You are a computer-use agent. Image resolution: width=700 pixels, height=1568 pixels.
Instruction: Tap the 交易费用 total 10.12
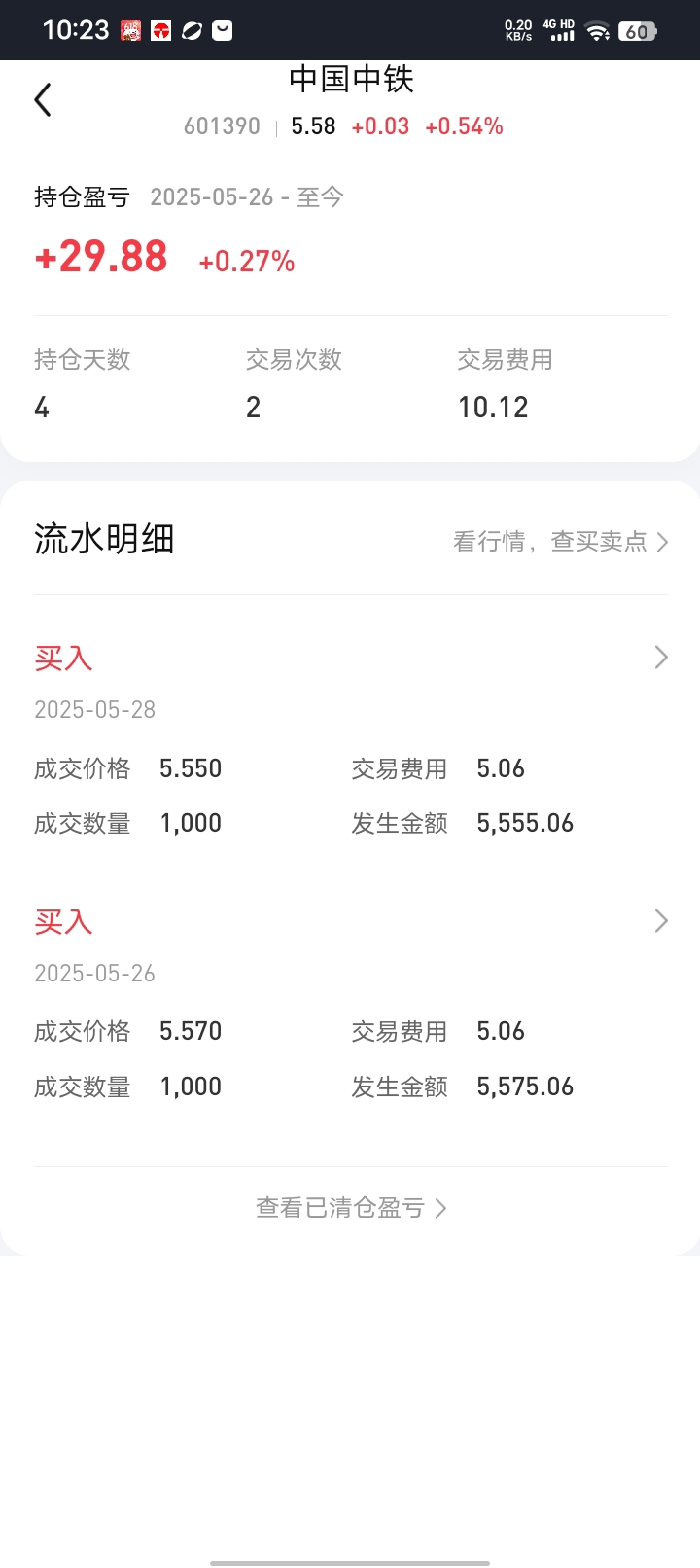point(493,408)
